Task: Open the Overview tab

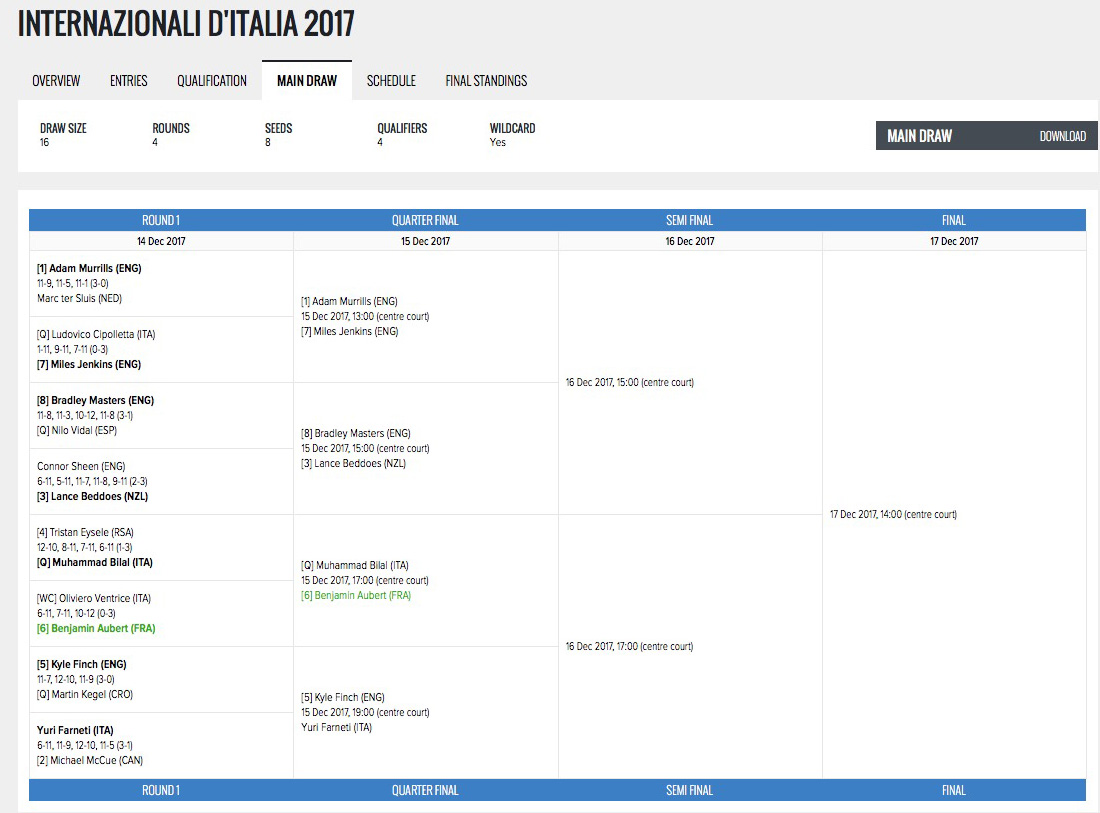Action: [x=56, y=81]
